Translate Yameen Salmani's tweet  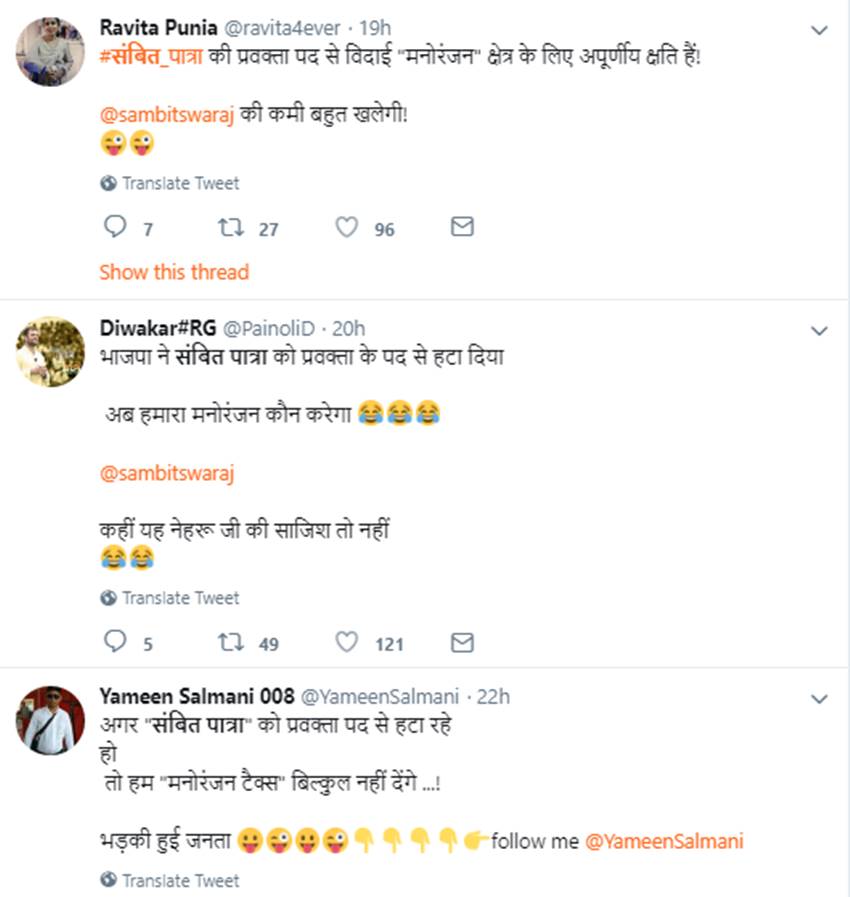(x=180, y=881)
